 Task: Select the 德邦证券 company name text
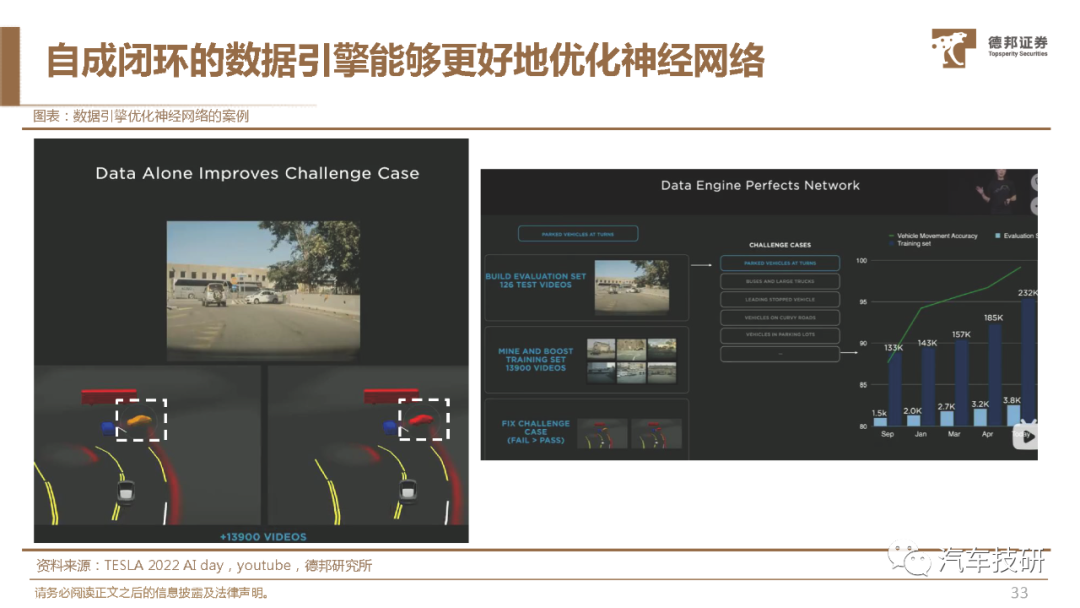point(1017,43)
